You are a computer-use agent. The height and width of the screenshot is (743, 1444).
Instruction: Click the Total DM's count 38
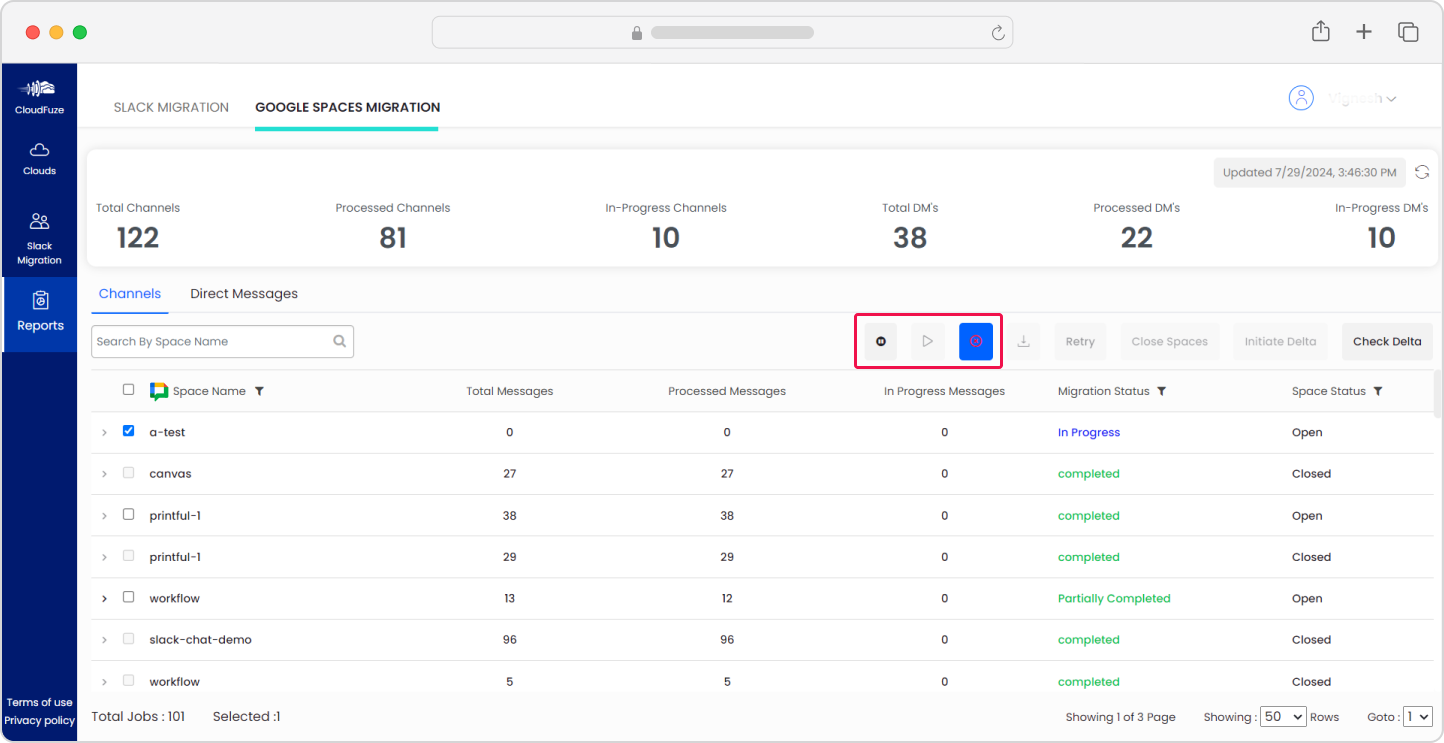(x=910, y=238)
